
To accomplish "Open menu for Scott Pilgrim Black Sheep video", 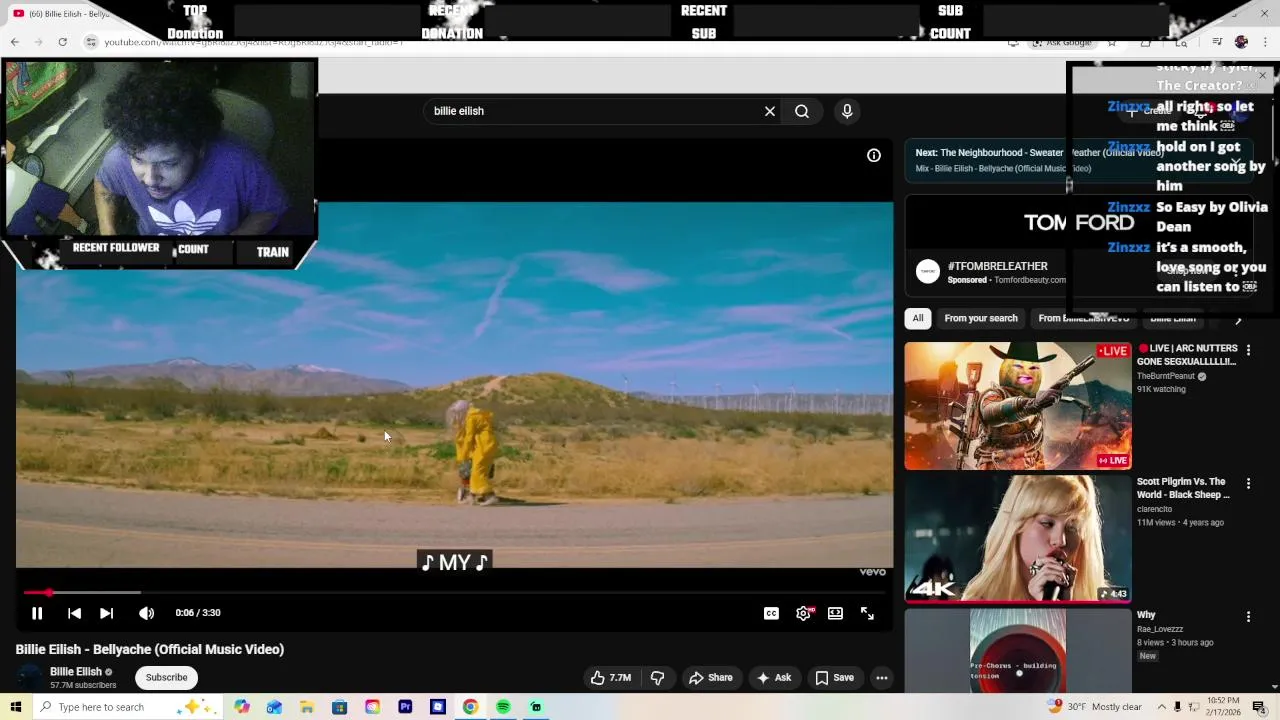I will (1248, 483).
